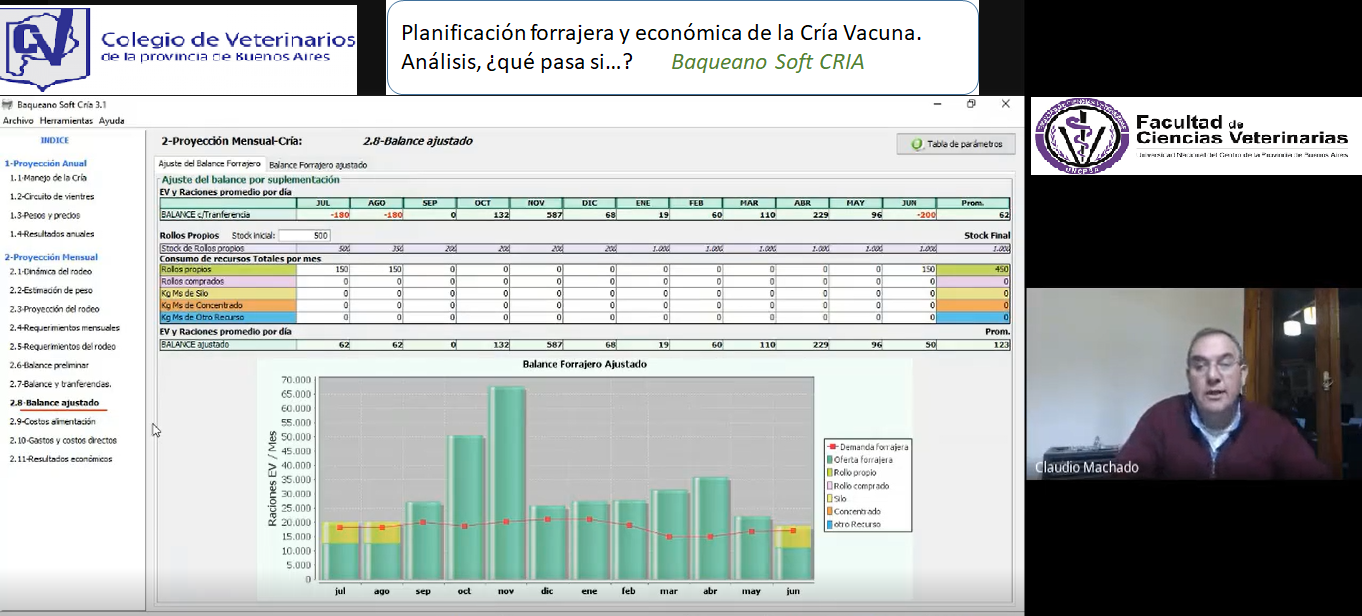The image size is (1362, 616).
Task: Open 1.3-Pesos y precios
Action: pyautogui.click(x=45, y=215)
